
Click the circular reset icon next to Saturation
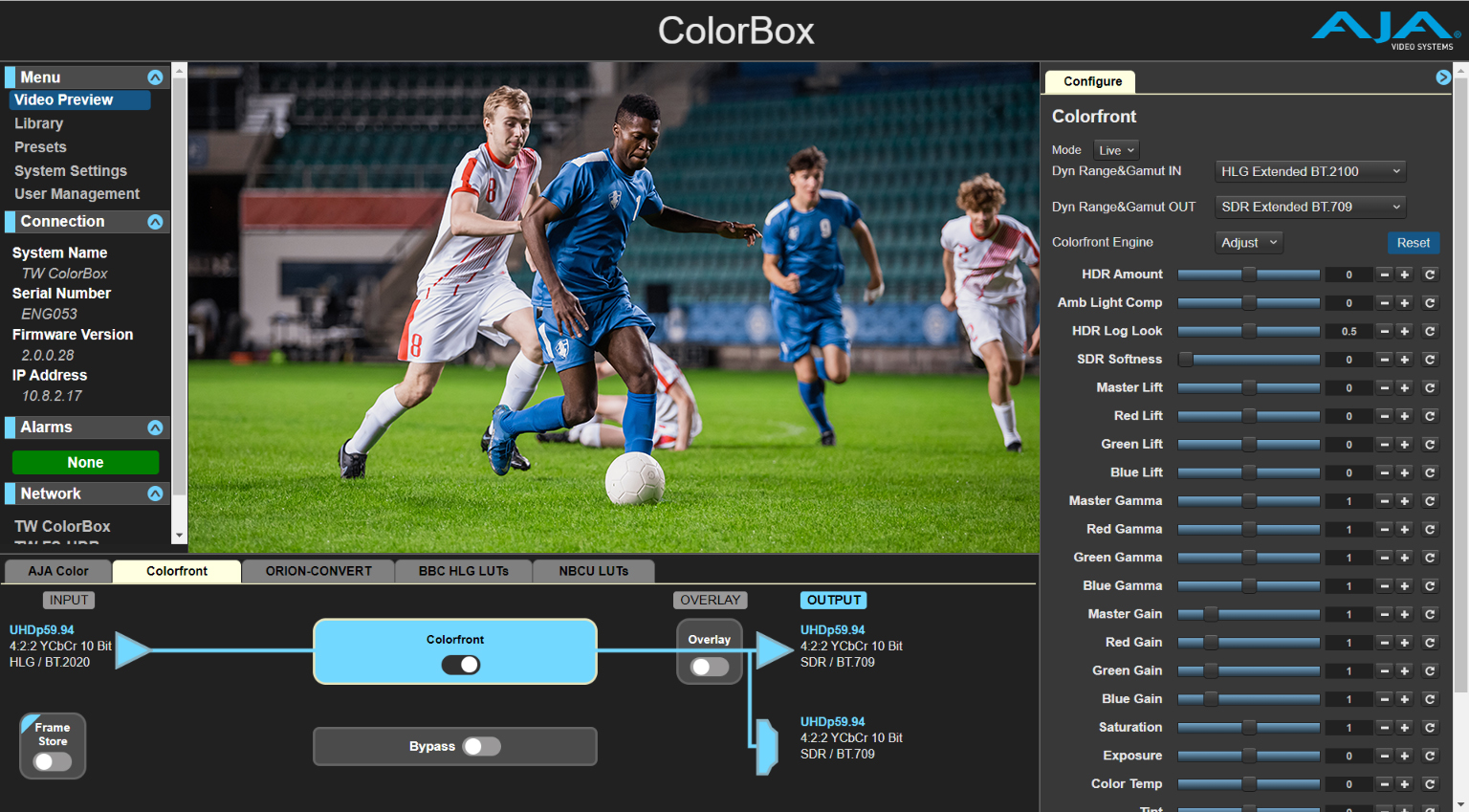point(1430,727)
